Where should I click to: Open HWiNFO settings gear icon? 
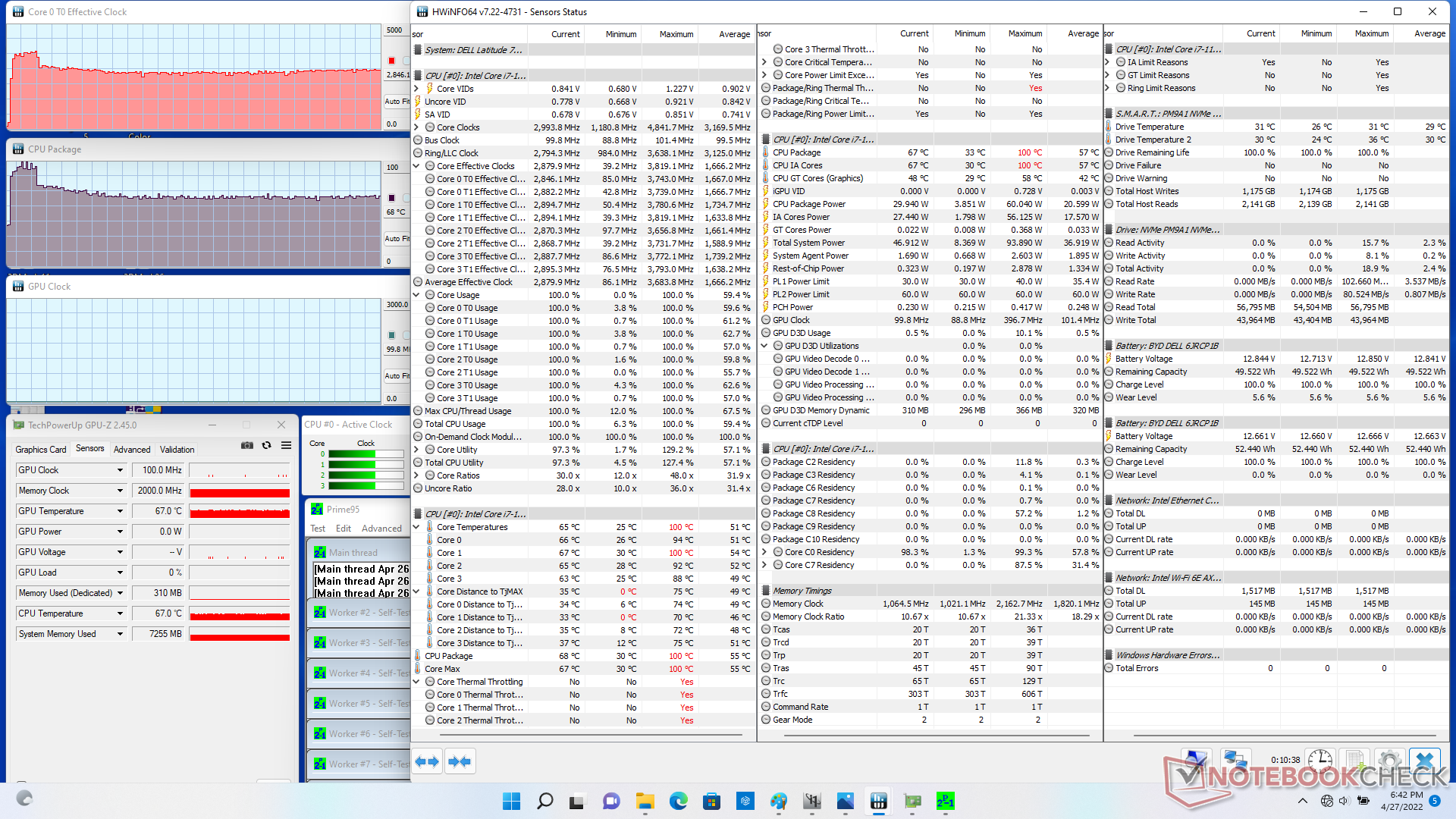click(1389, 760)
